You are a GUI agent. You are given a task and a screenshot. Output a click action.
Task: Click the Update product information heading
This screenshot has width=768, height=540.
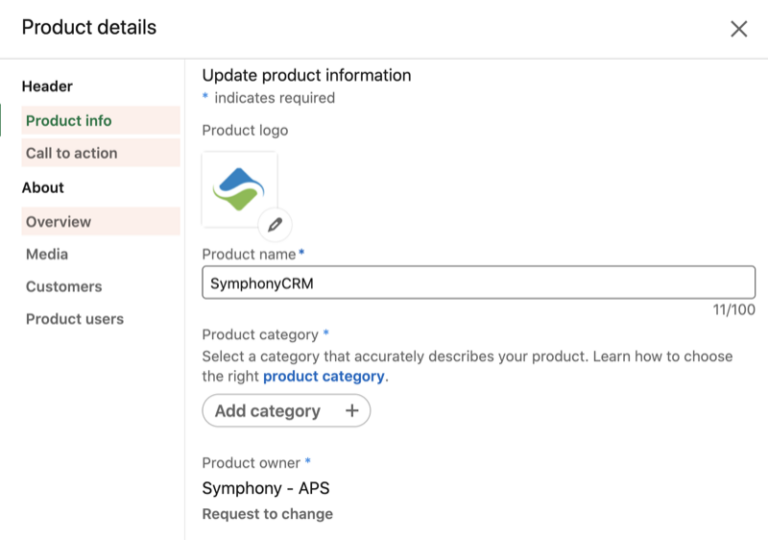click(x=306, y=75)
